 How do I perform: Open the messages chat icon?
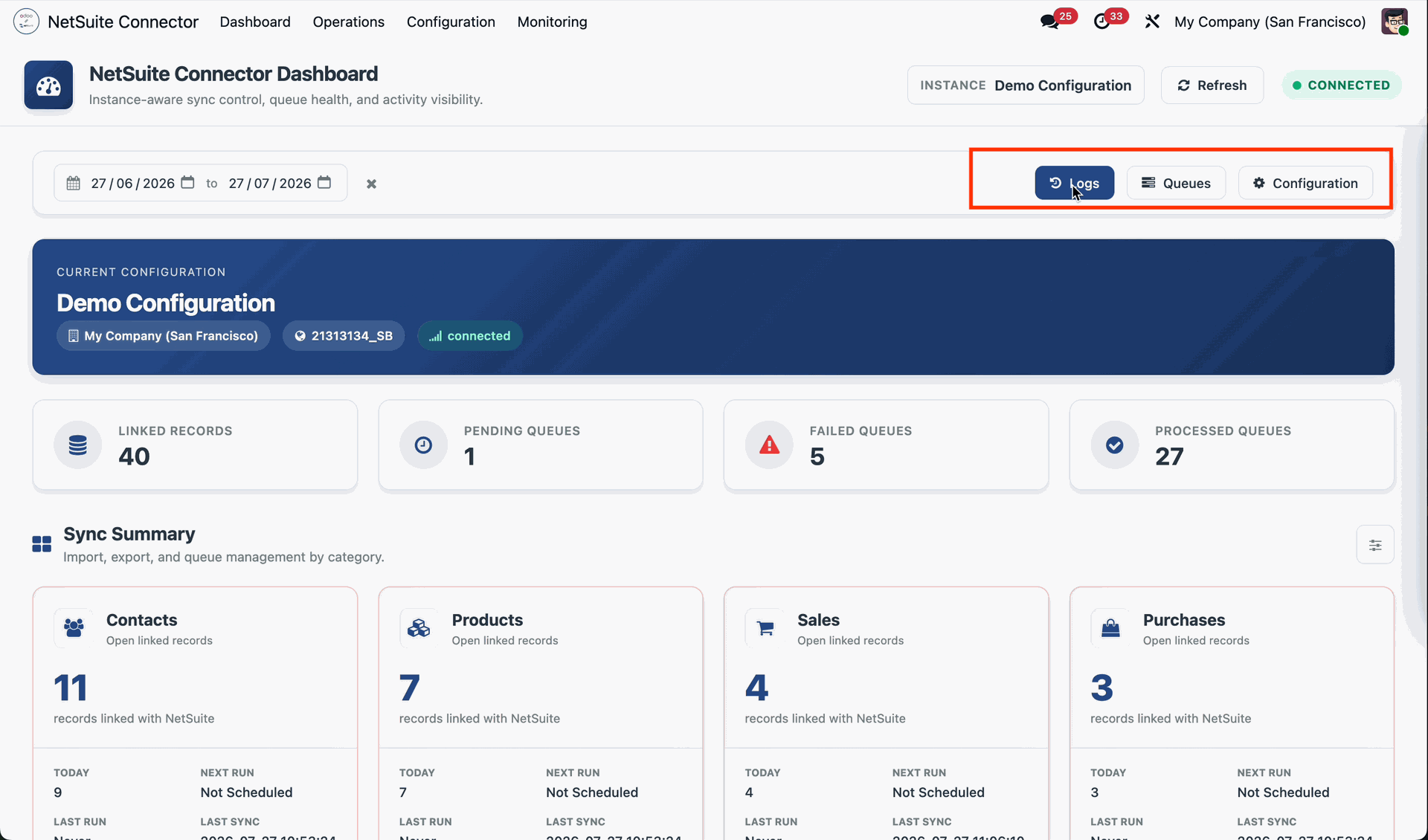click(x=1049, y=22)
